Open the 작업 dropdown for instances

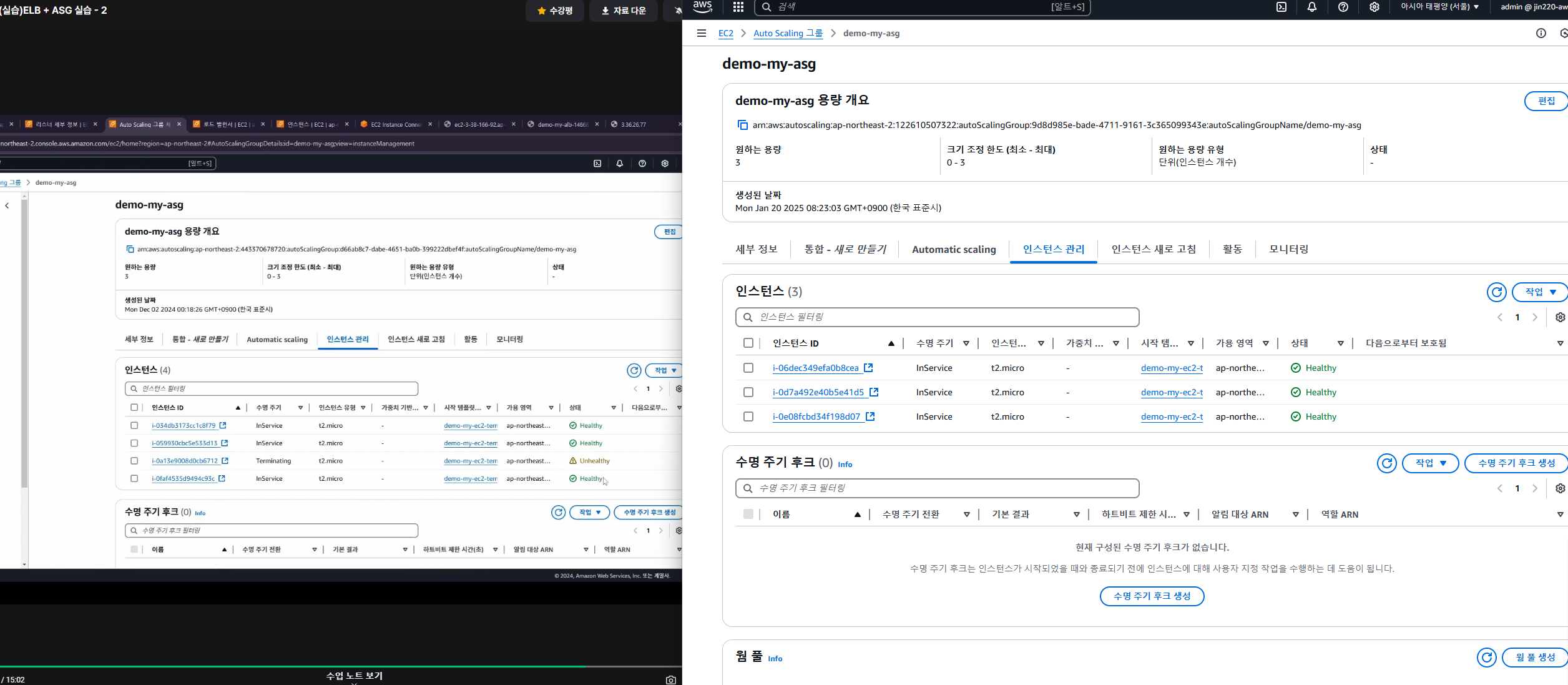[x=1540, y=292]
